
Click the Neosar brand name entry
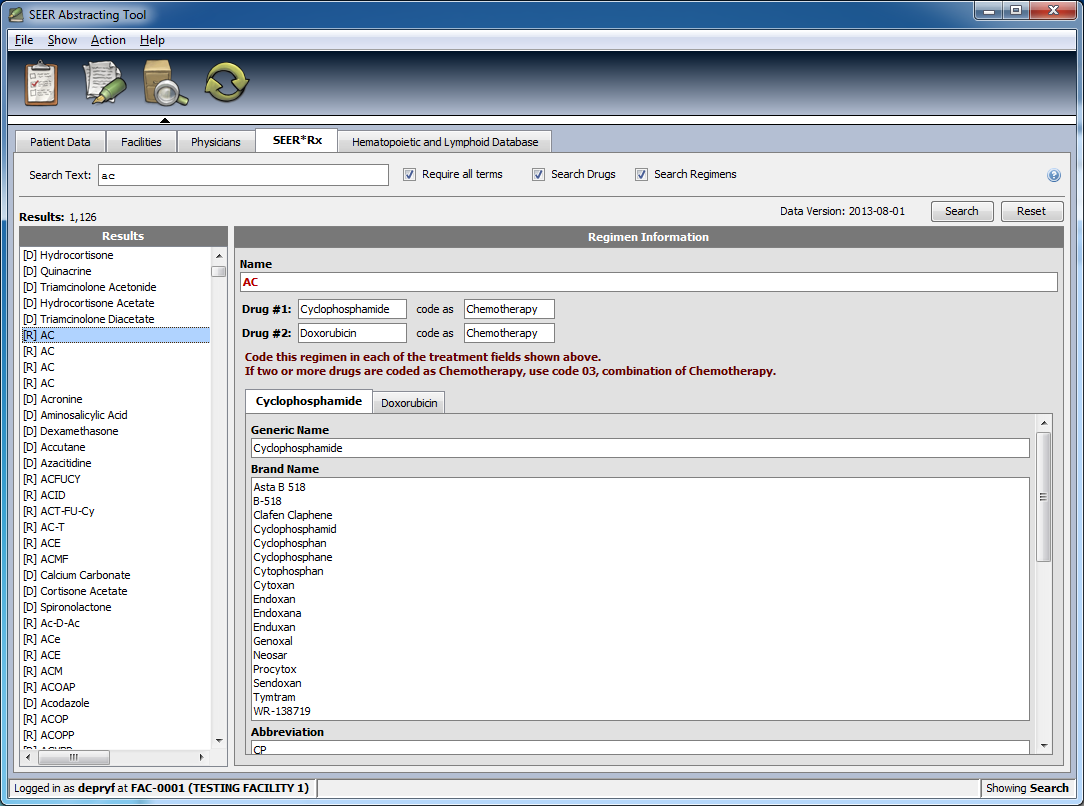click(x=270, y=655)
